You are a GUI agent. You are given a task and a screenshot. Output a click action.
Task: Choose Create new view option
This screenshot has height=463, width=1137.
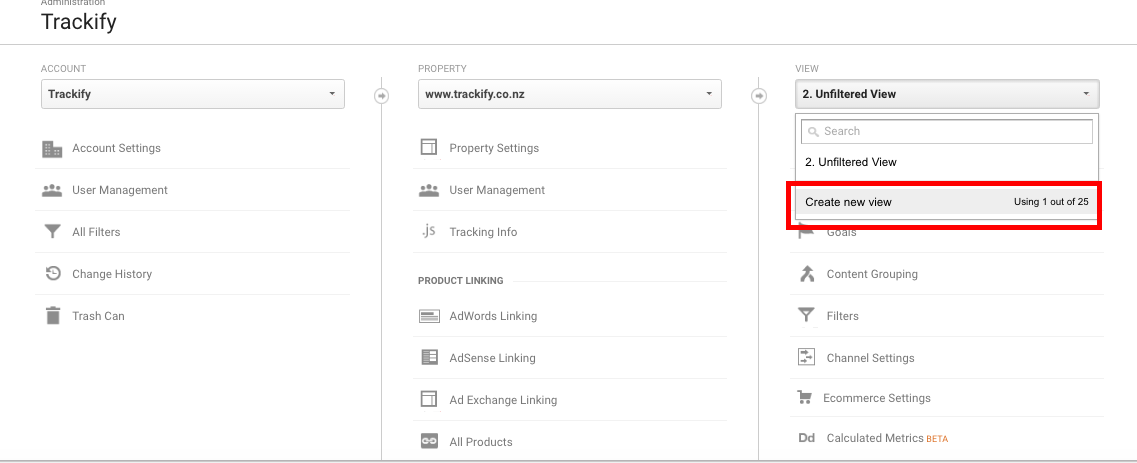tap(947, 202)
